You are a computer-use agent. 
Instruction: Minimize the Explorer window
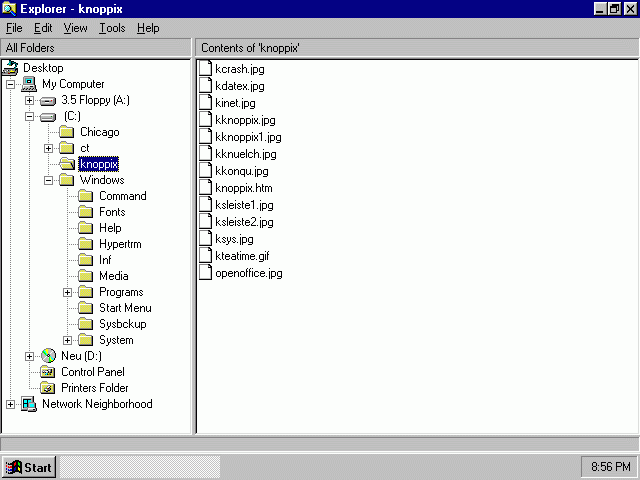click(600, 9)
